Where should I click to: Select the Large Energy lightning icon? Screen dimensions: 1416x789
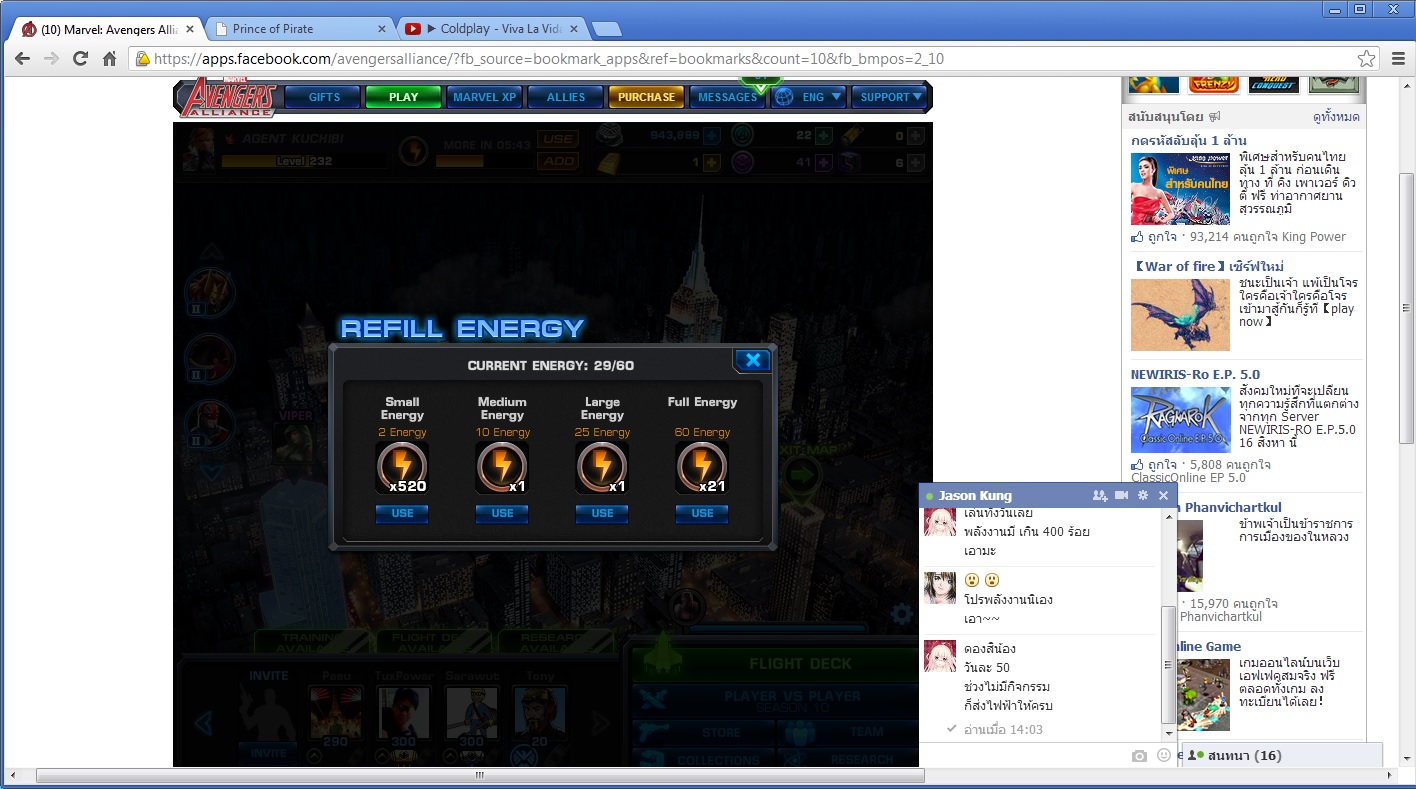pos(602,468)
